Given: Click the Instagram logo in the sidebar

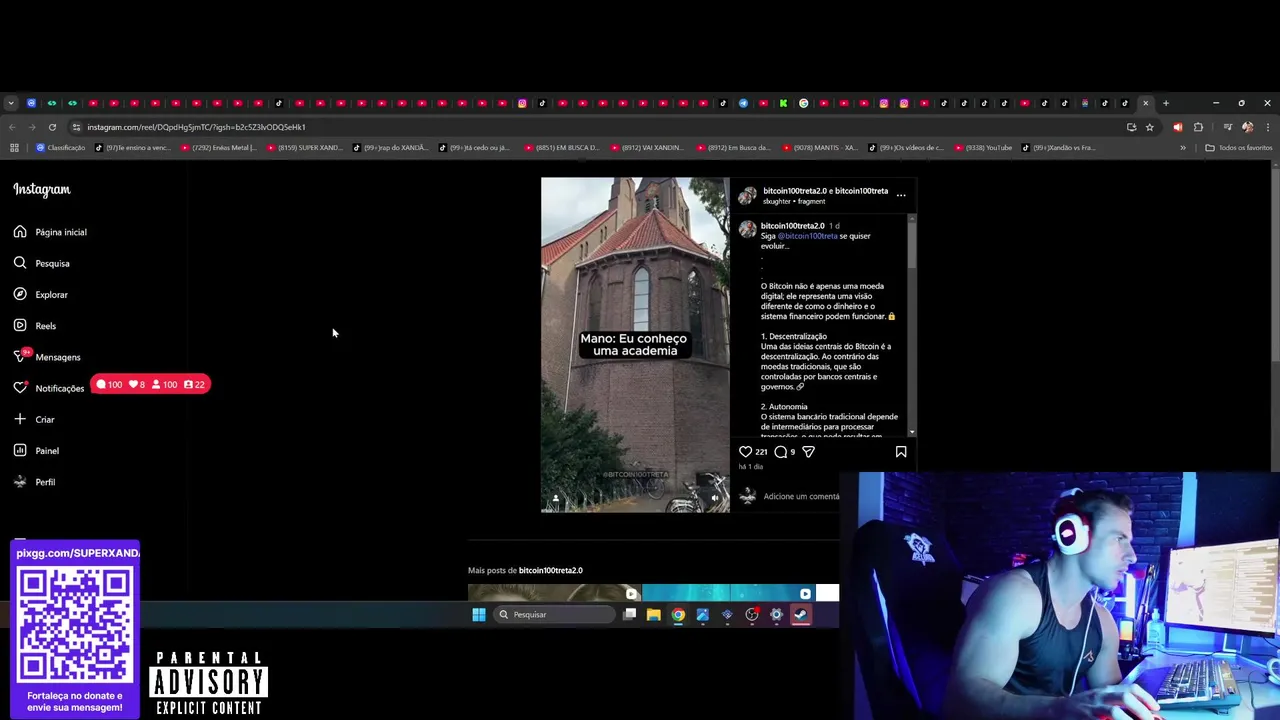Looking at the screenshot, I should pos(42,189).
